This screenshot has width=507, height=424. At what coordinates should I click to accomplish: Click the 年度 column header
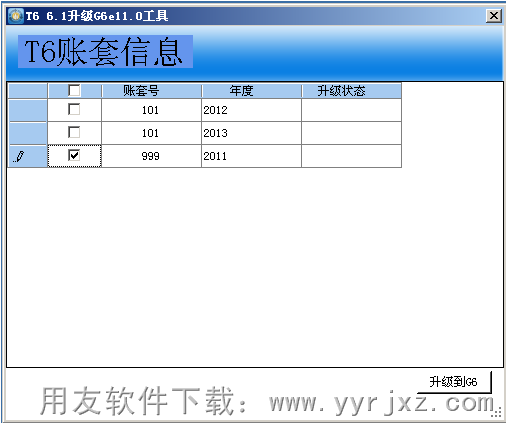[252, 91]
